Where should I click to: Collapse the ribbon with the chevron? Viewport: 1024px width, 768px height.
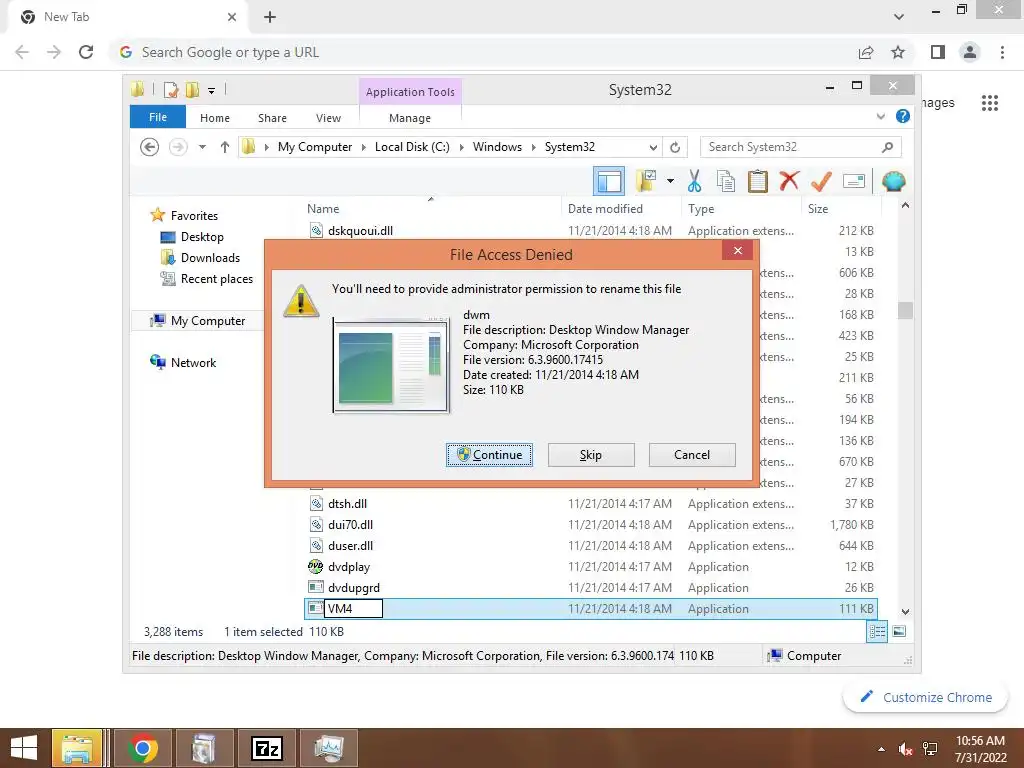click(881, 116)
